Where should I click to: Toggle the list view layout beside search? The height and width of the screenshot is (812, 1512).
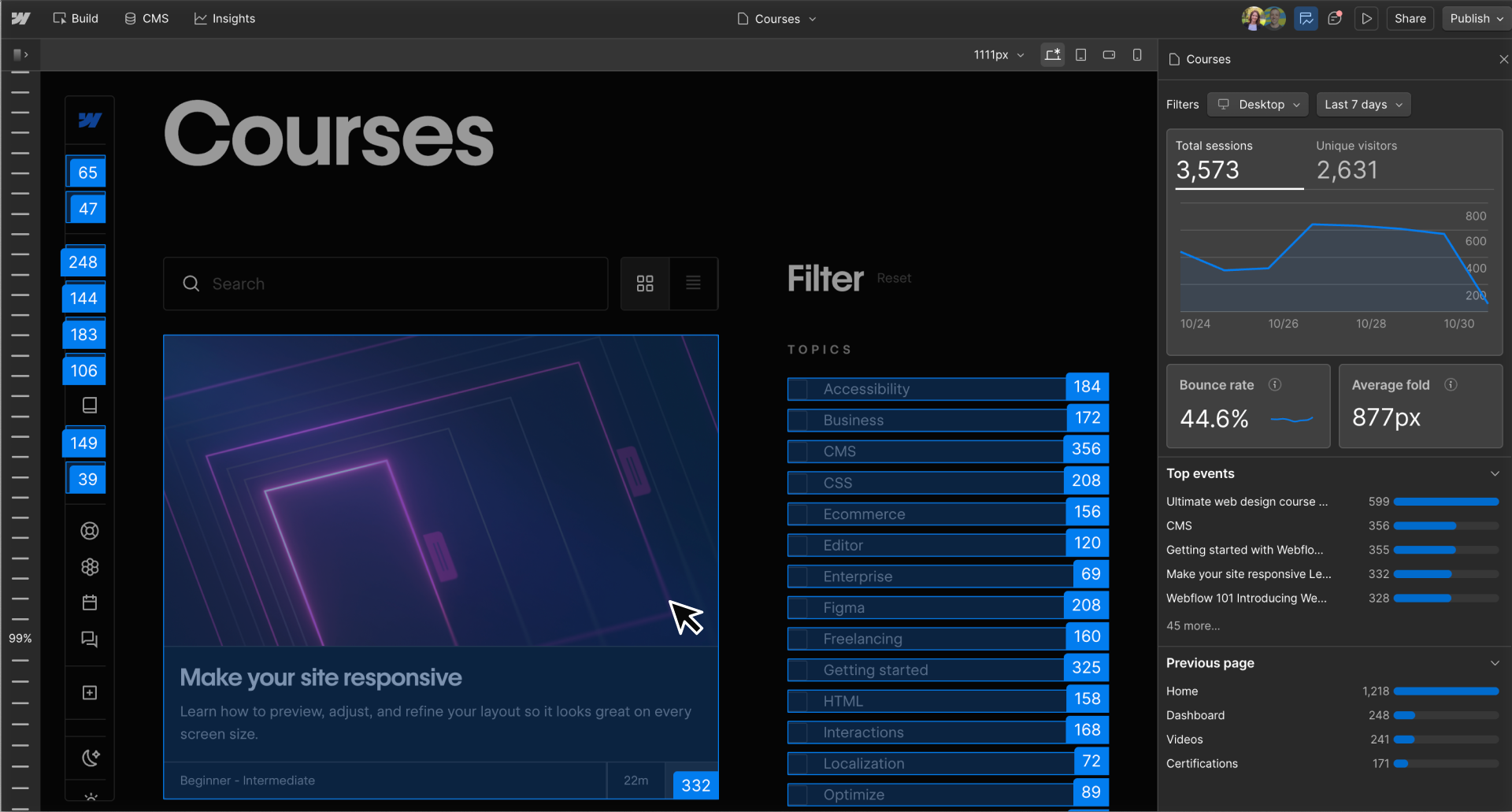(693, 283)
